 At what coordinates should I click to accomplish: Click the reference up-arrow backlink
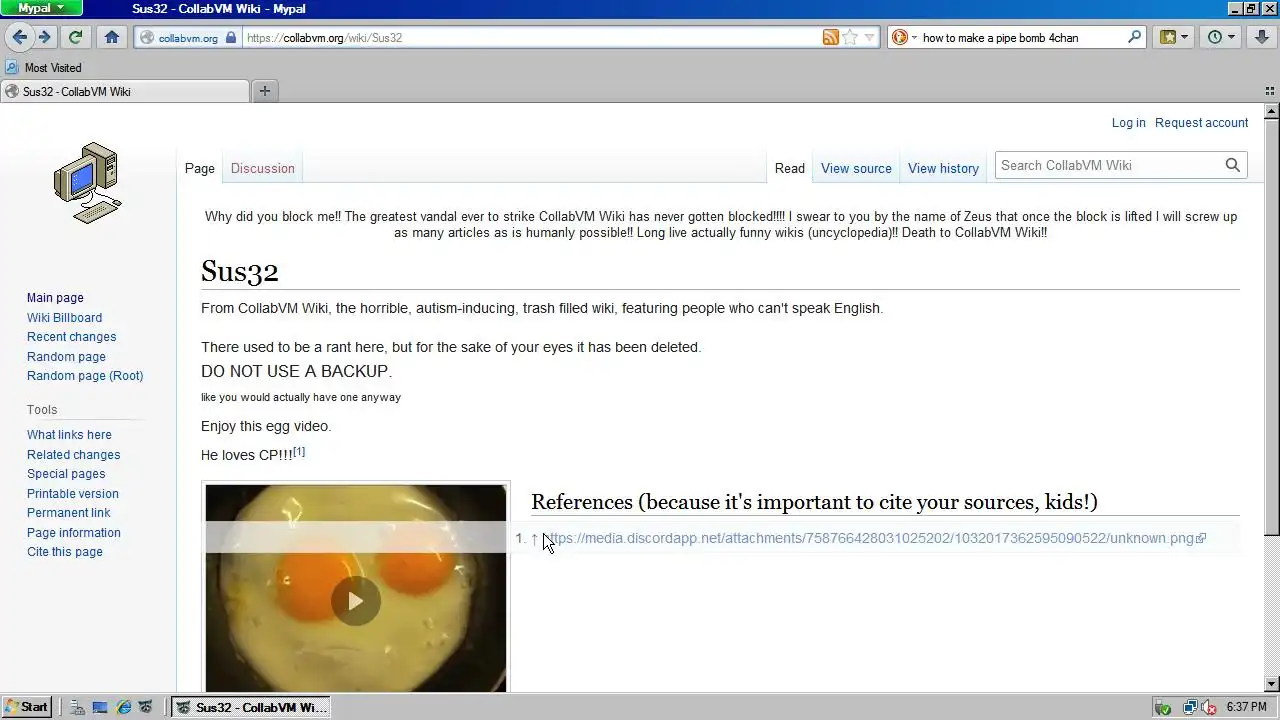(x=534, y=538)
